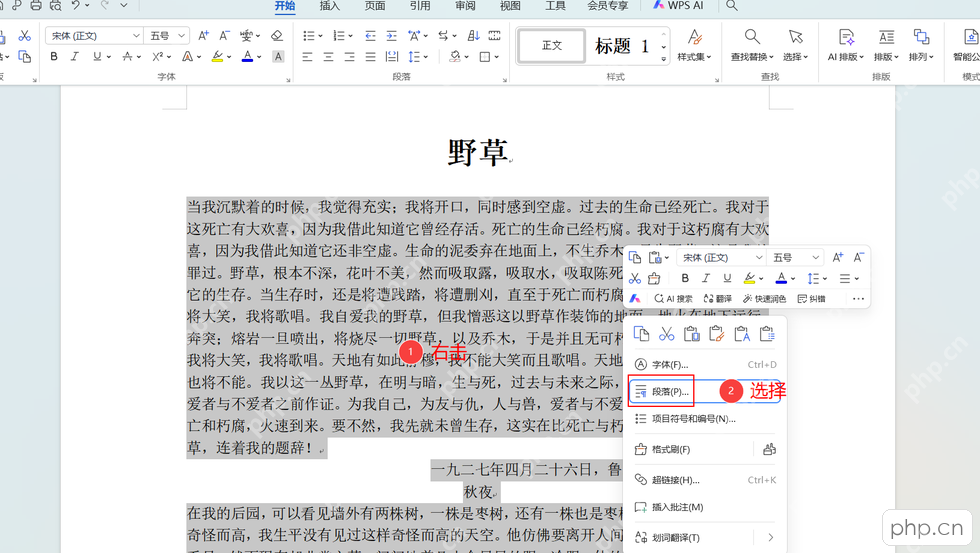
Task: Justify text using the ribbon icon
Action: [x=371, y=57]
